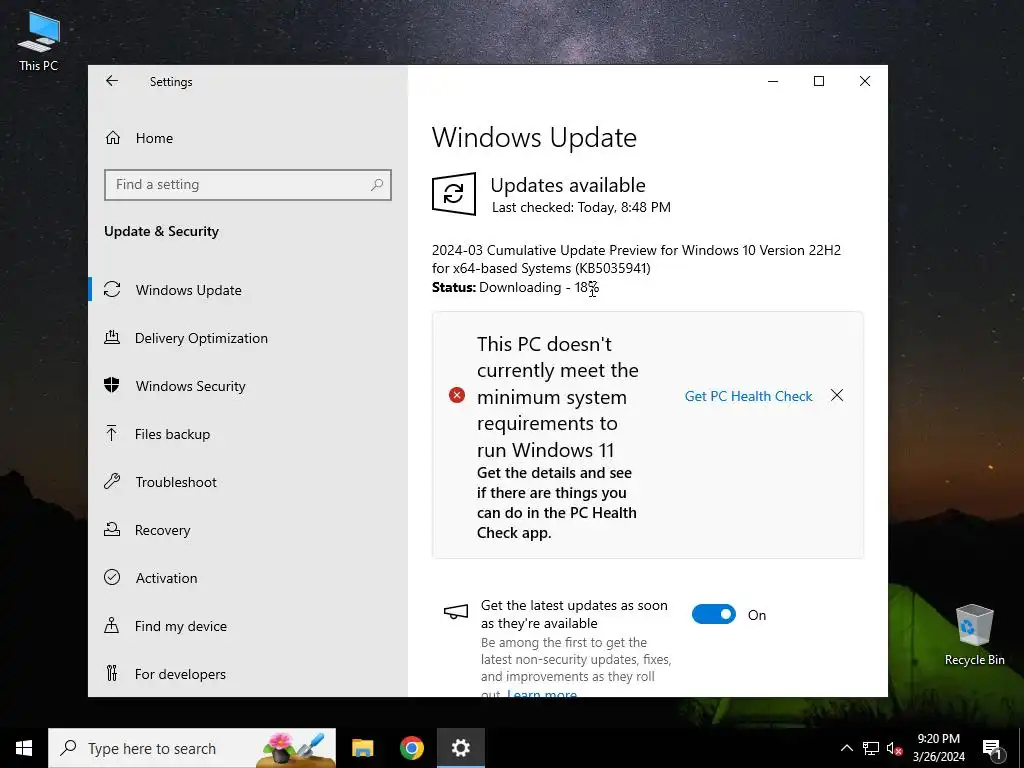This screenshot has width=1024, height=768.
Task: Select Windows Update in the sidebar
Action: click(248, 290)
